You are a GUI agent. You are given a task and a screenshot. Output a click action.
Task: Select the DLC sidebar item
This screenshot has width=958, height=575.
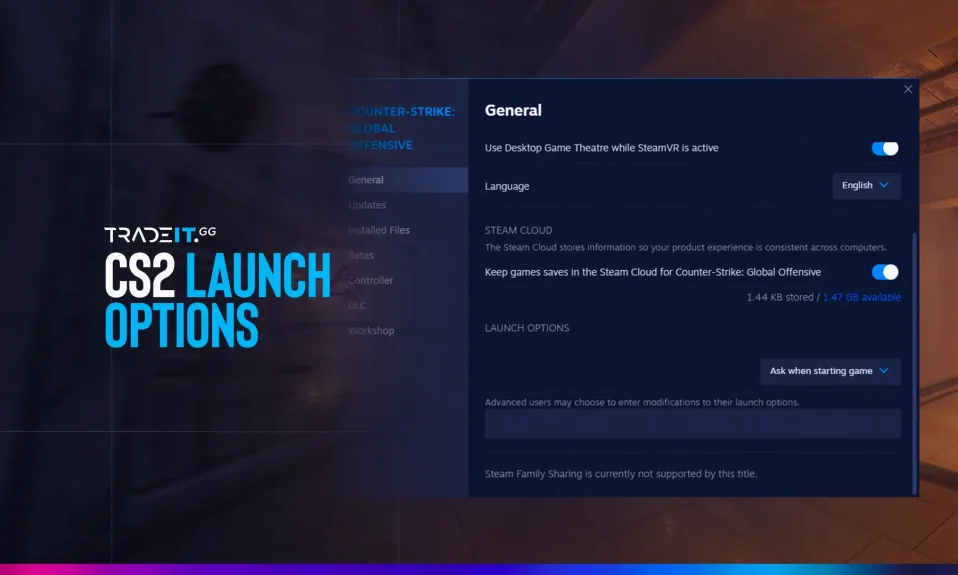coord(357,306)
